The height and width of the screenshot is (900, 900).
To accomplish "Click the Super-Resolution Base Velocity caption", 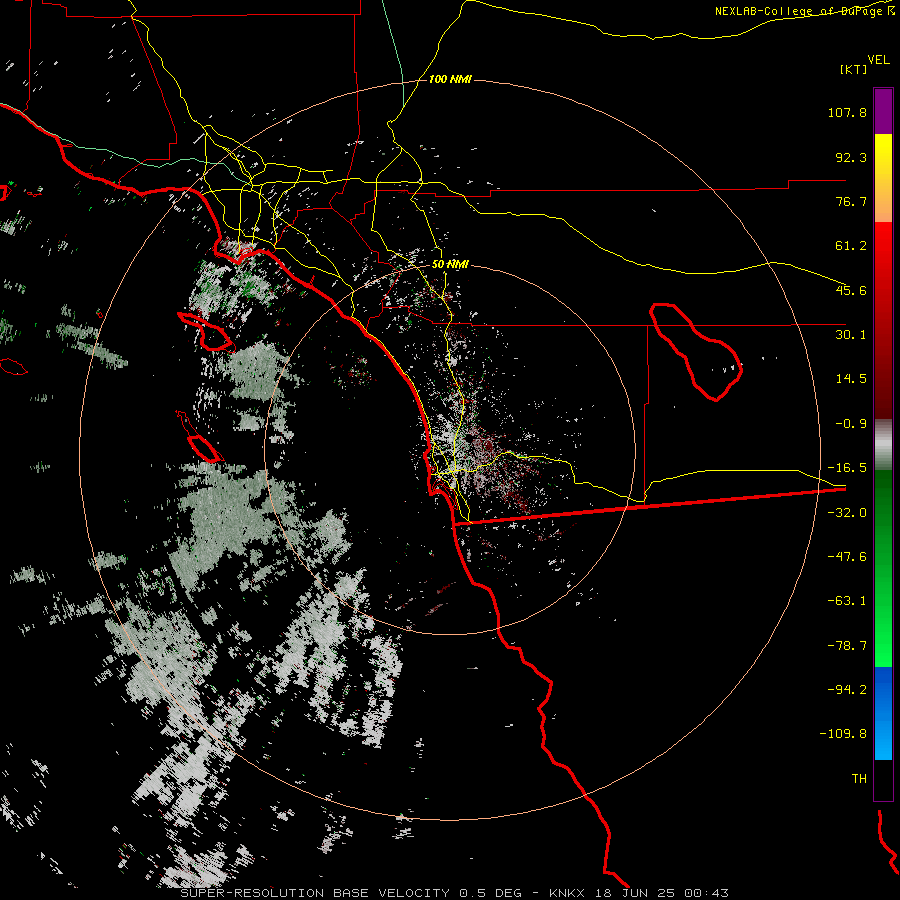I will (455, 893).
